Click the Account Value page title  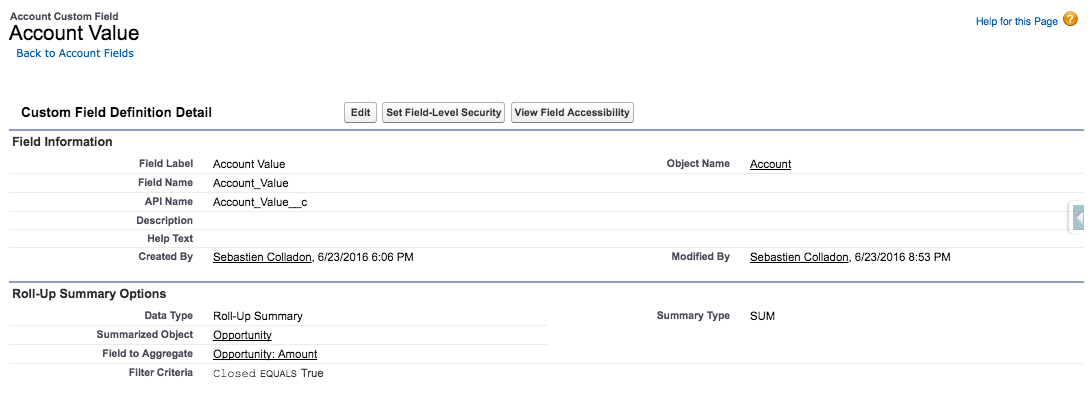pos(74,33)
